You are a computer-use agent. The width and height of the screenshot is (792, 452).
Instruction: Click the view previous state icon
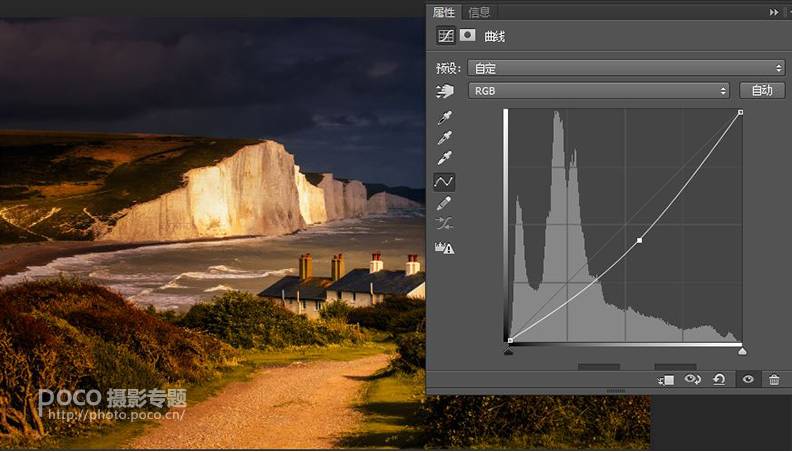click(x=692, y=379)
